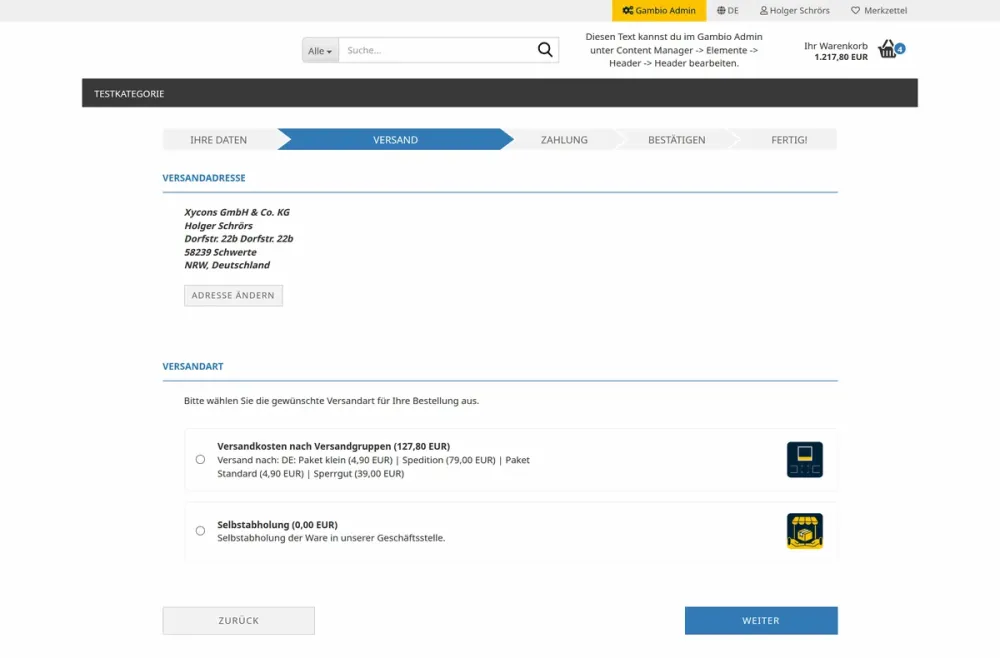The width and height of the screenshot is (1000, 658).
Task: Select the Versand checkout step
Action: pos(395,140)
